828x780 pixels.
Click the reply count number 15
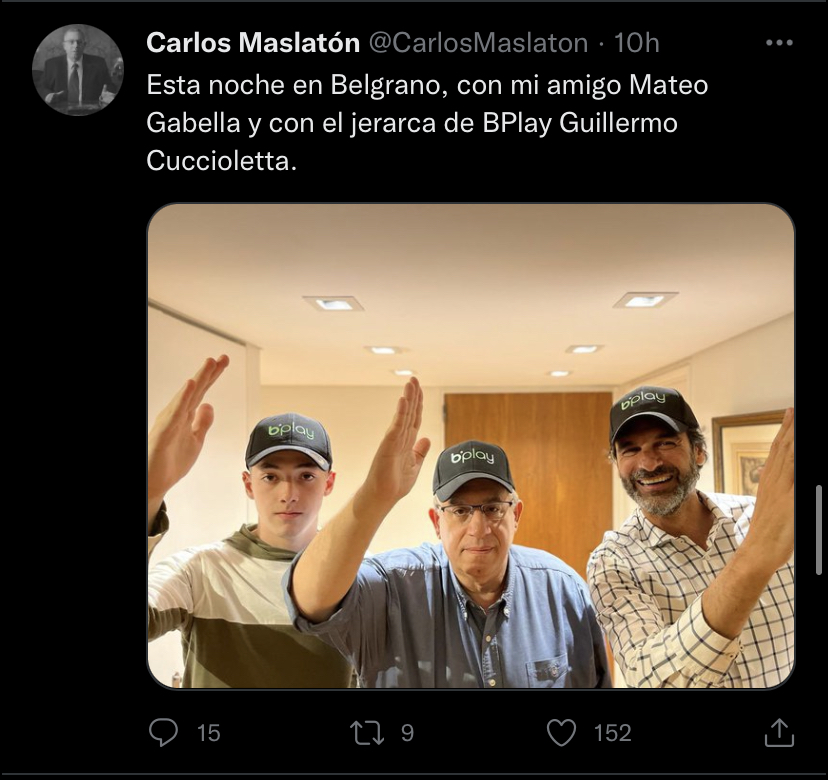click(x=208, y=733)
